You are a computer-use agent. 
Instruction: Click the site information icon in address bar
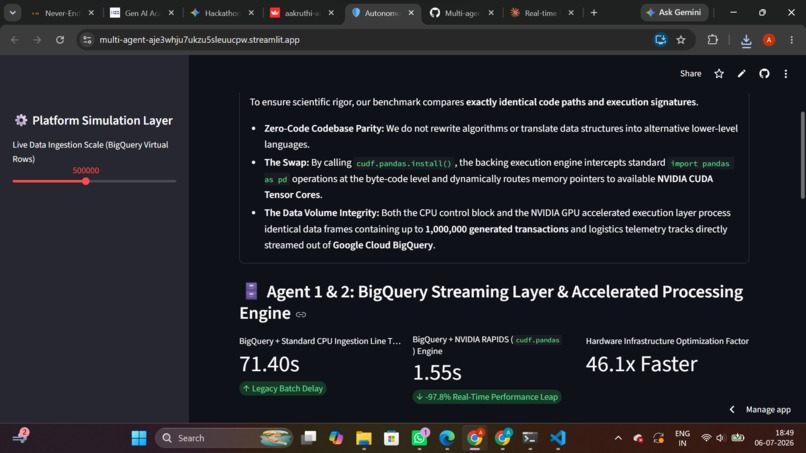pos(87,40)
